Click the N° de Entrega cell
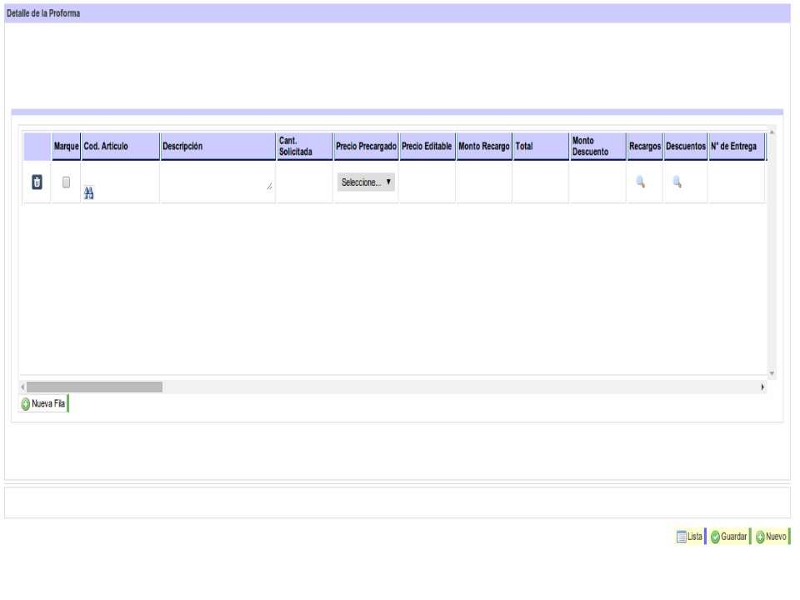This screenshot has height=600, width=800. point(735,183)
